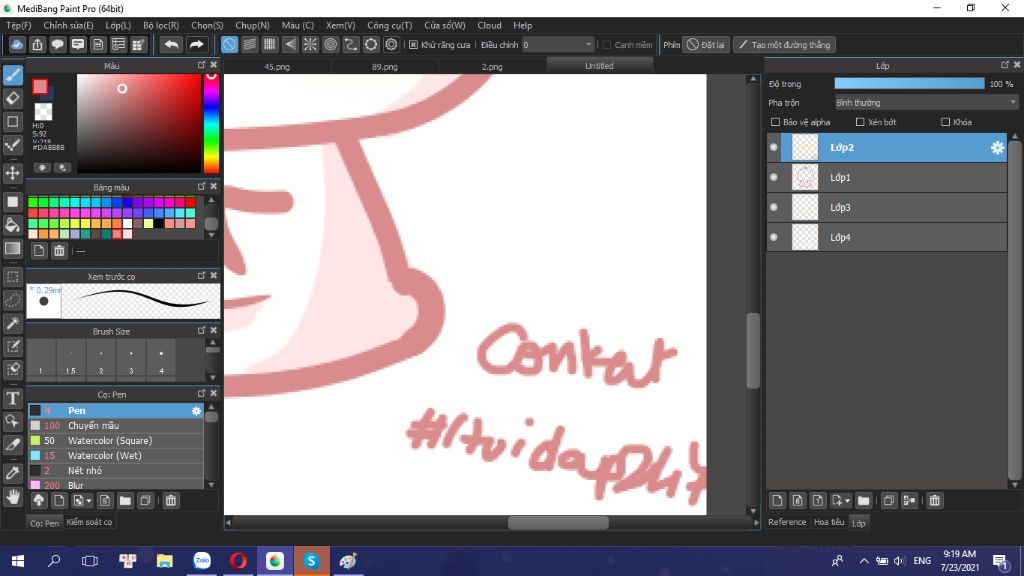Select the Text tool
Viewport: 1024px width, 576px height.
point(12,398)
